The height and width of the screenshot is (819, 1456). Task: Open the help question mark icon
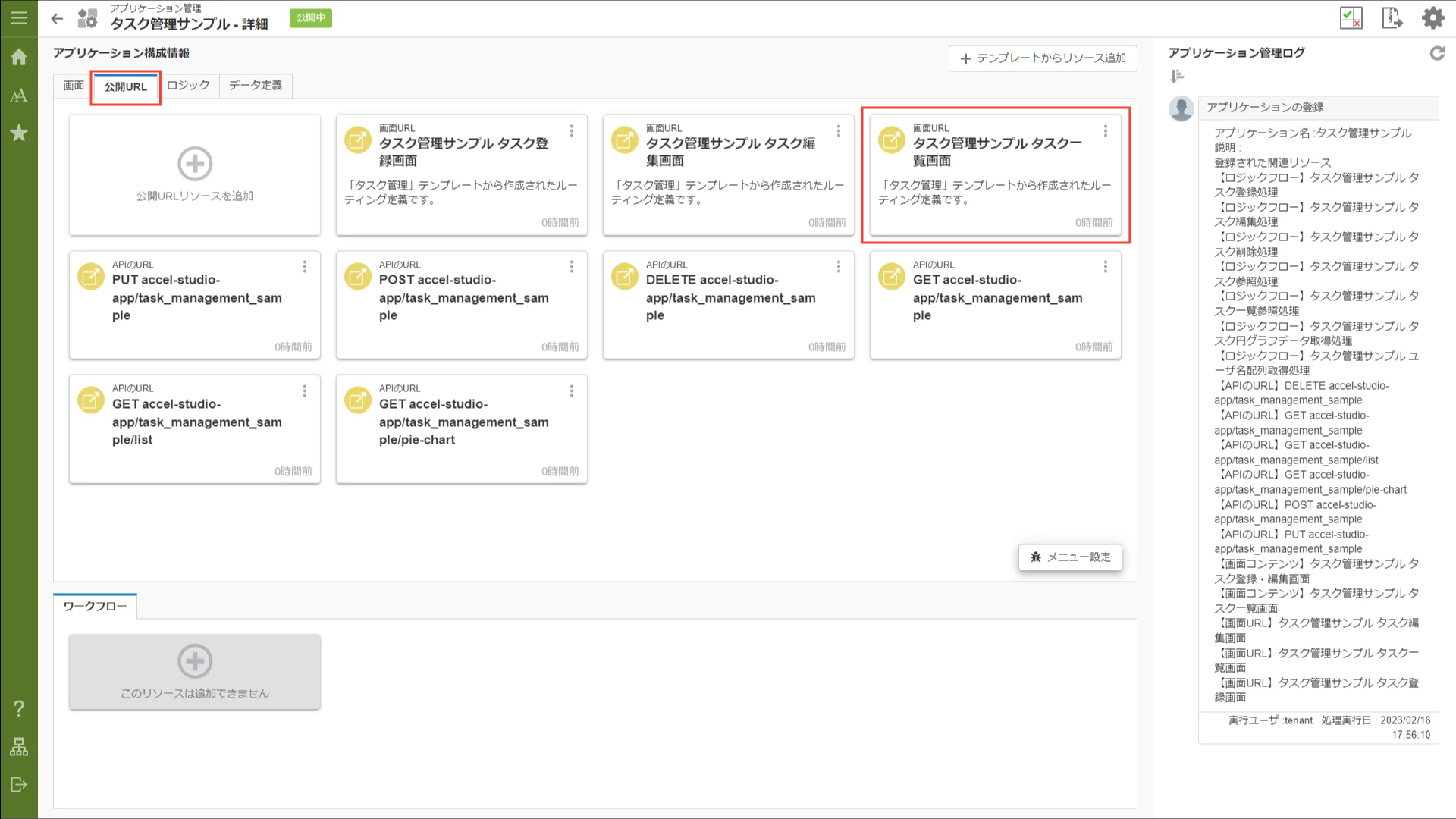click(x=19, y=708)
